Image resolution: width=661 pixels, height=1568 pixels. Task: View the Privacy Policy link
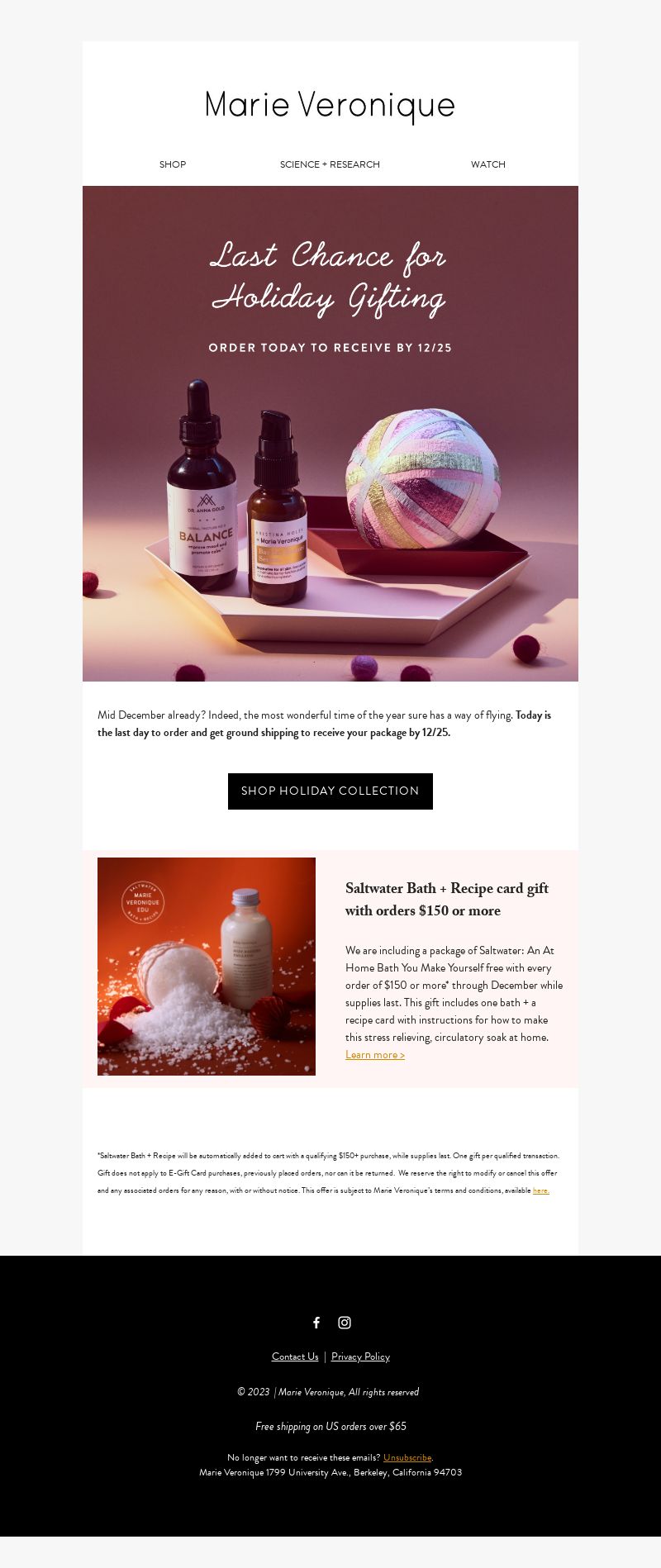pyautogui.click(x=360, y=1357)
